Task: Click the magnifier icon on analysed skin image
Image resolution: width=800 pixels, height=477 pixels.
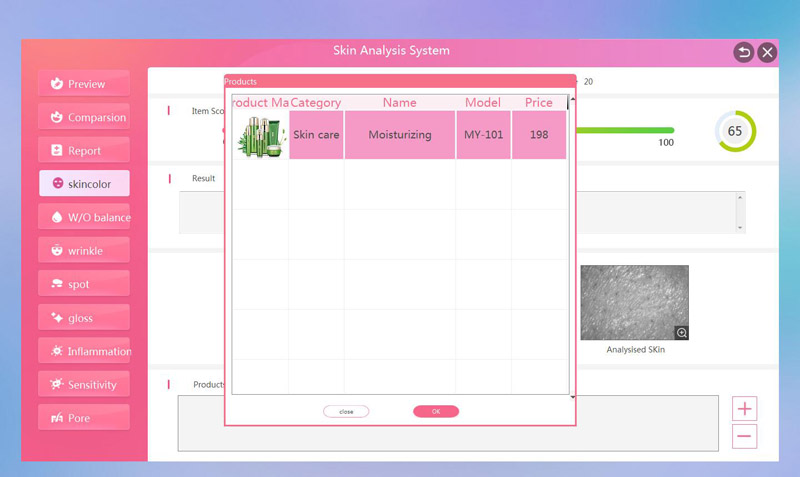Action: coord(682,333)
